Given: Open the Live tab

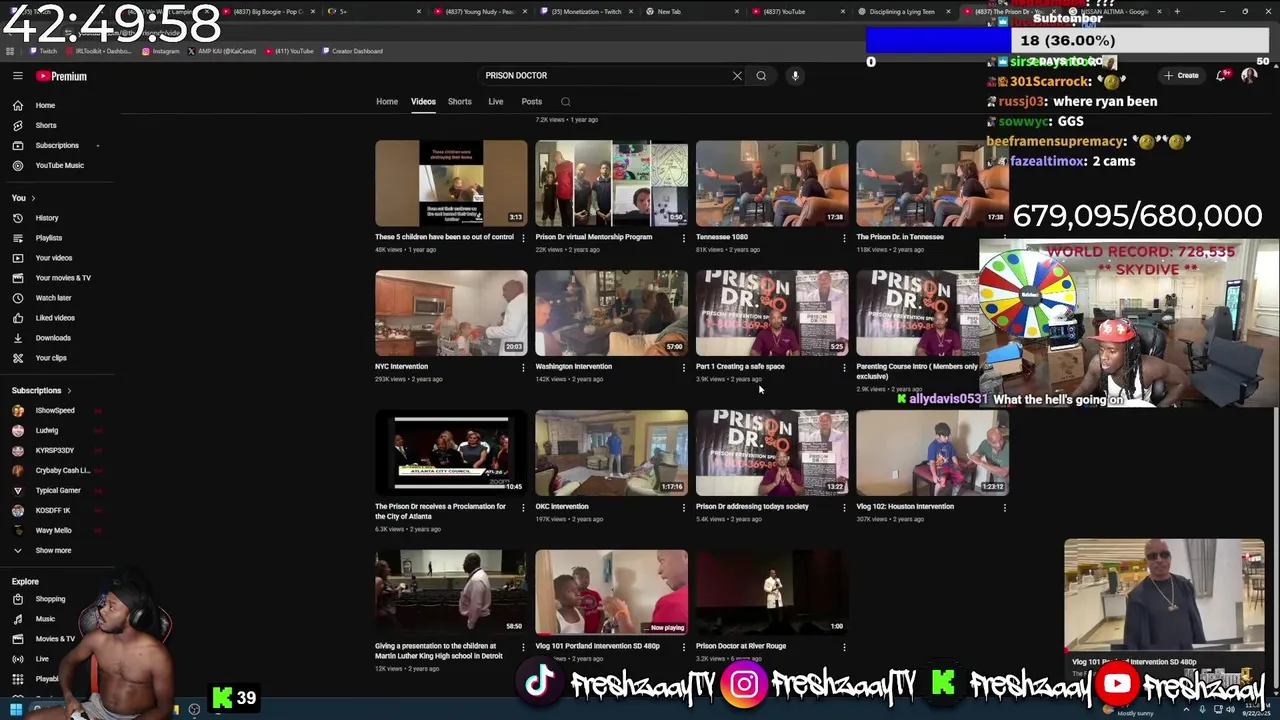Looking at the screenshot, I should click(x=495, y=102).
